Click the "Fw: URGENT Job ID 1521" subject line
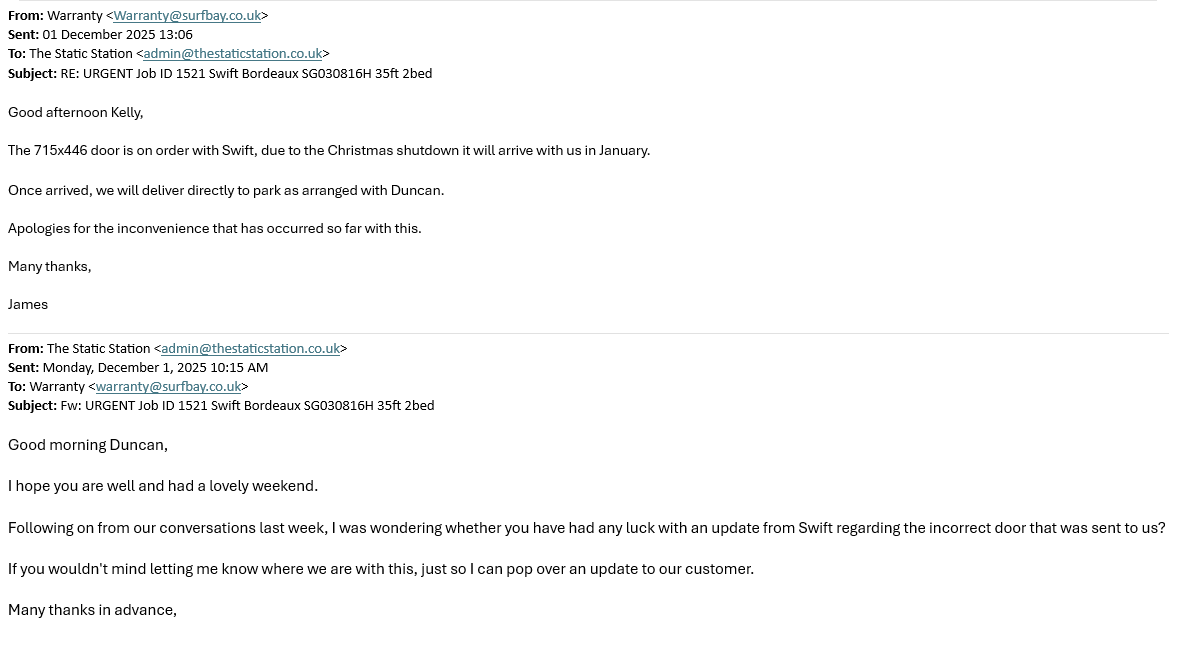The image size is (1178, 650). pos(247,406)
